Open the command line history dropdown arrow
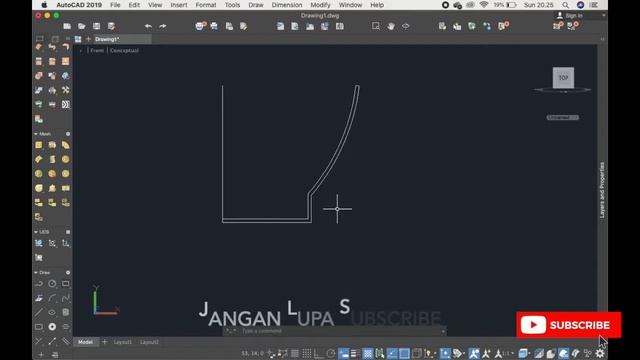Viewport: 640px width, 360px height. tap(443, 331)
